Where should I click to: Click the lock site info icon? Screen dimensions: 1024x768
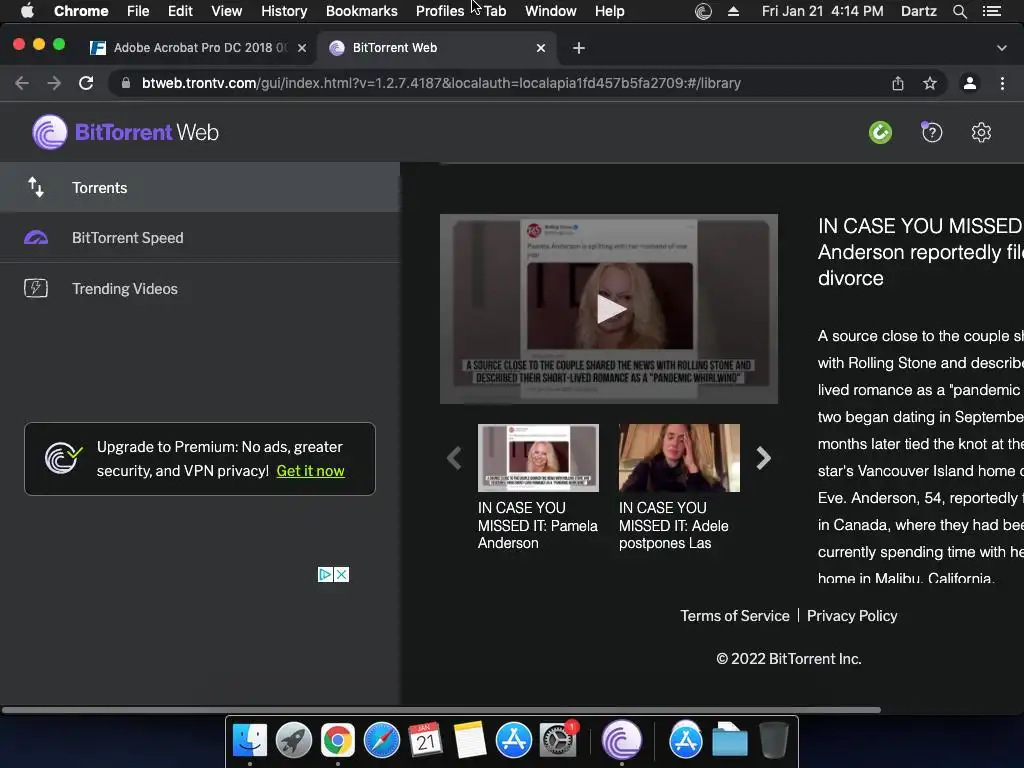pos(126,83)
